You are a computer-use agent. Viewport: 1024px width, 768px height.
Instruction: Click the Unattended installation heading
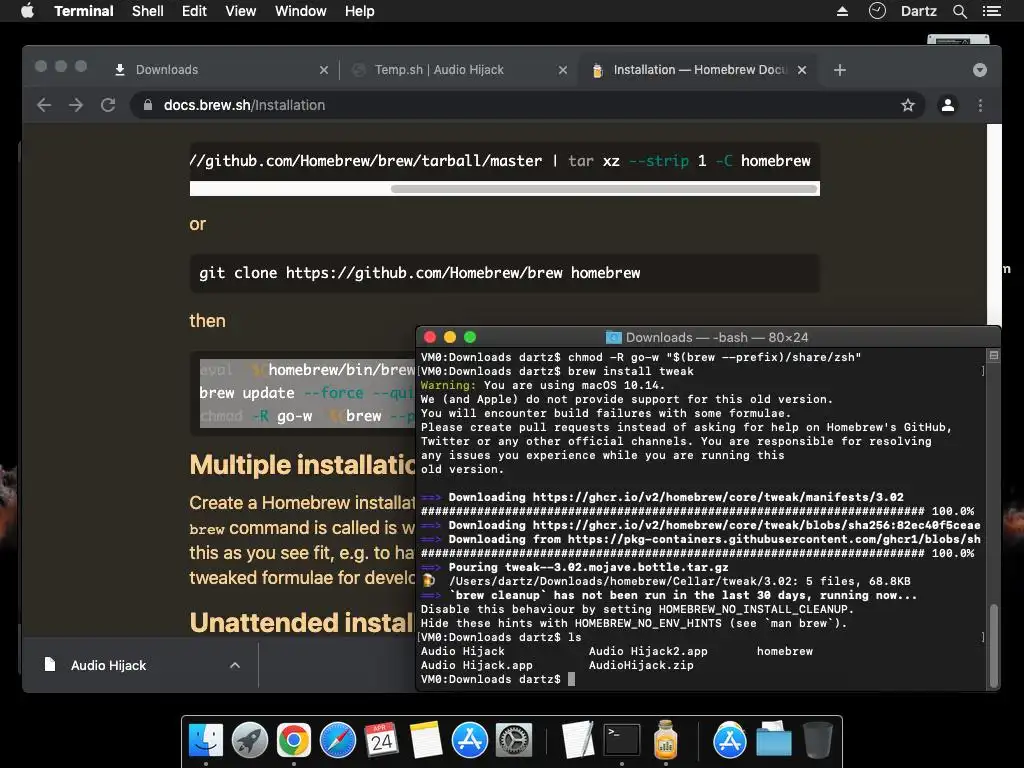coord(302,622)
